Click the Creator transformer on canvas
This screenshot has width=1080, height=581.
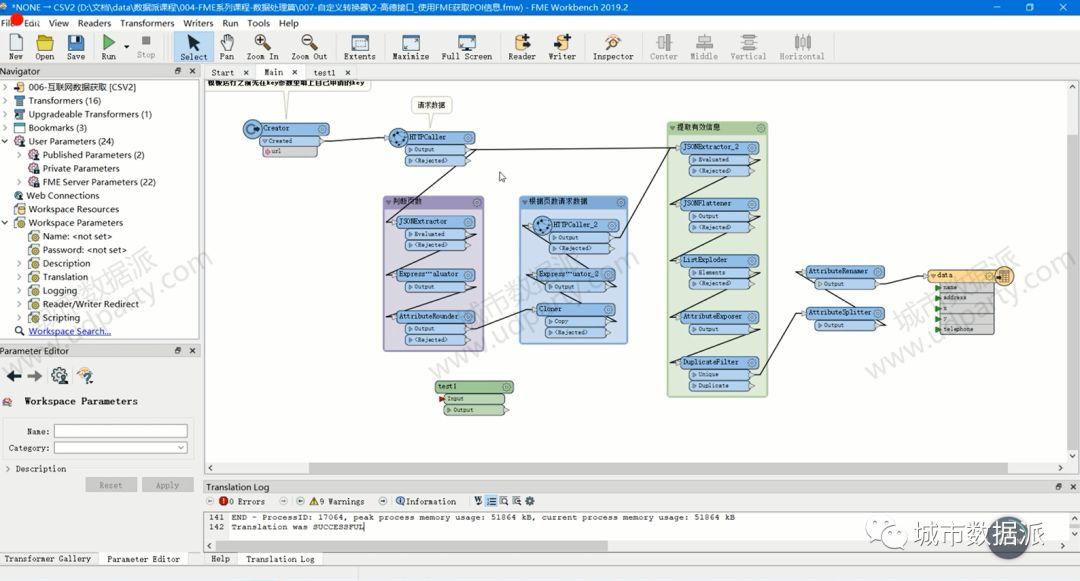287,129
